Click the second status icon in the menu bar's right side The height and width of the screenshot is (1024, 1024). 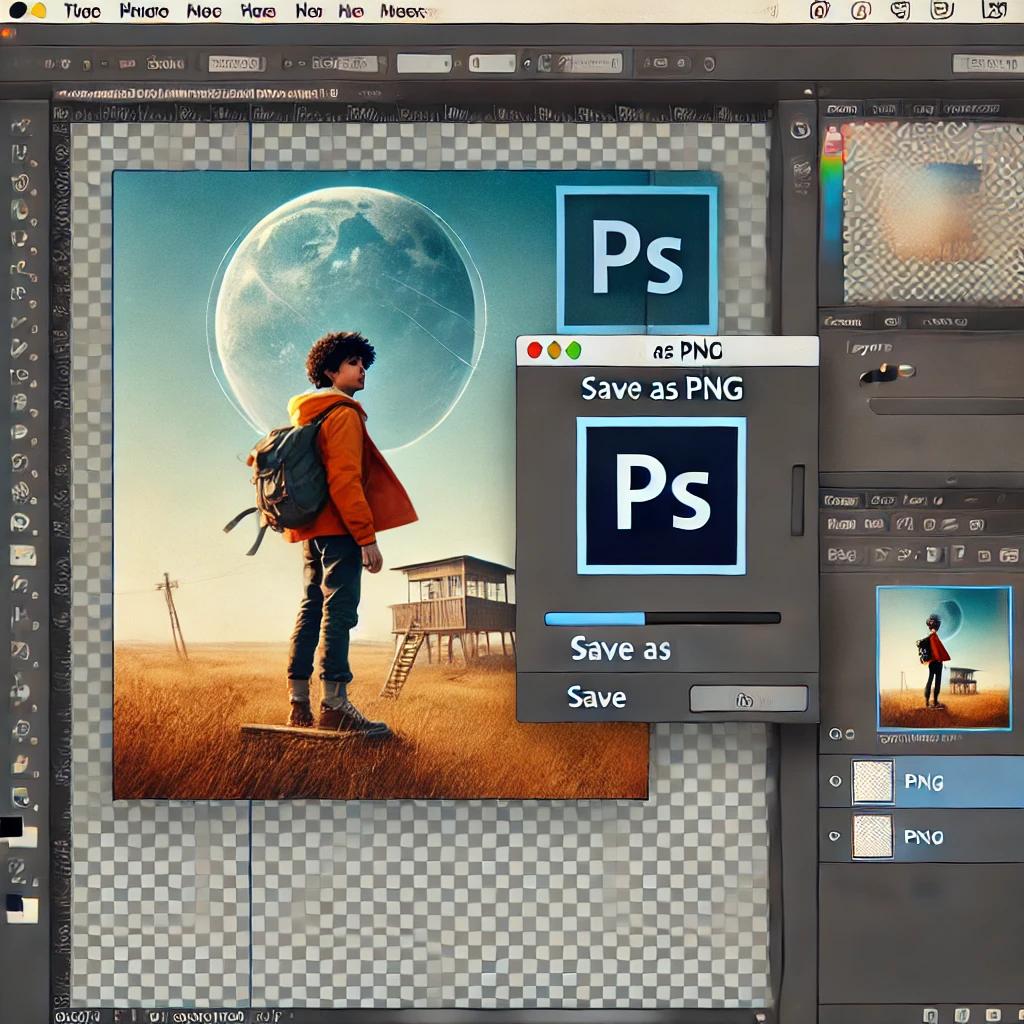[x=860, y=10]
